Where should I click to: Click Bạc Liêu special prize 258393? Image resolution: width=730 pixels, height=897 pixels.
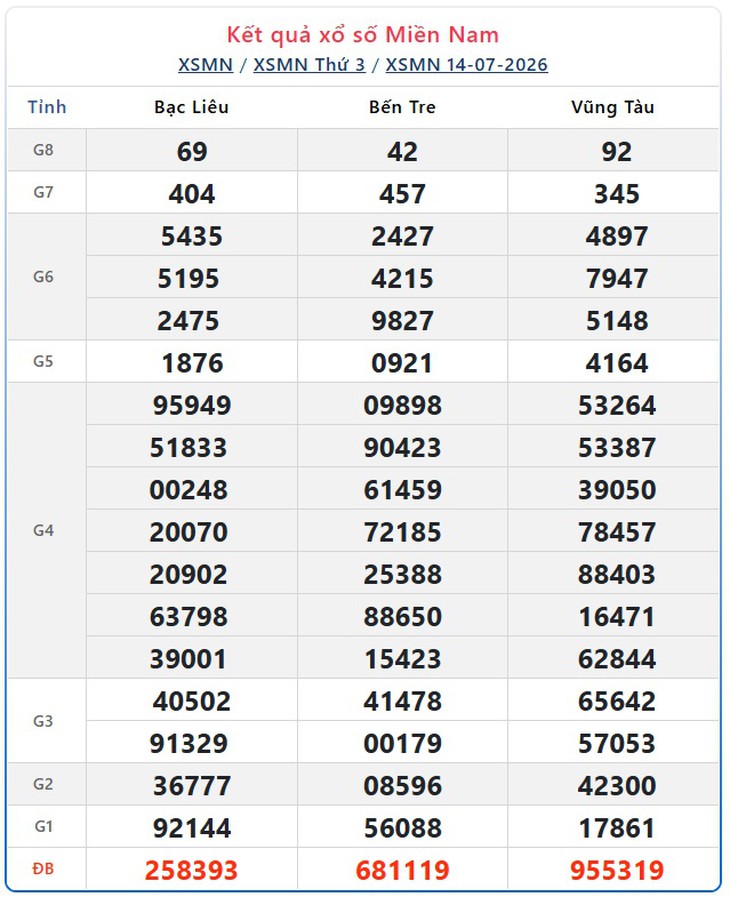(191, 870)
